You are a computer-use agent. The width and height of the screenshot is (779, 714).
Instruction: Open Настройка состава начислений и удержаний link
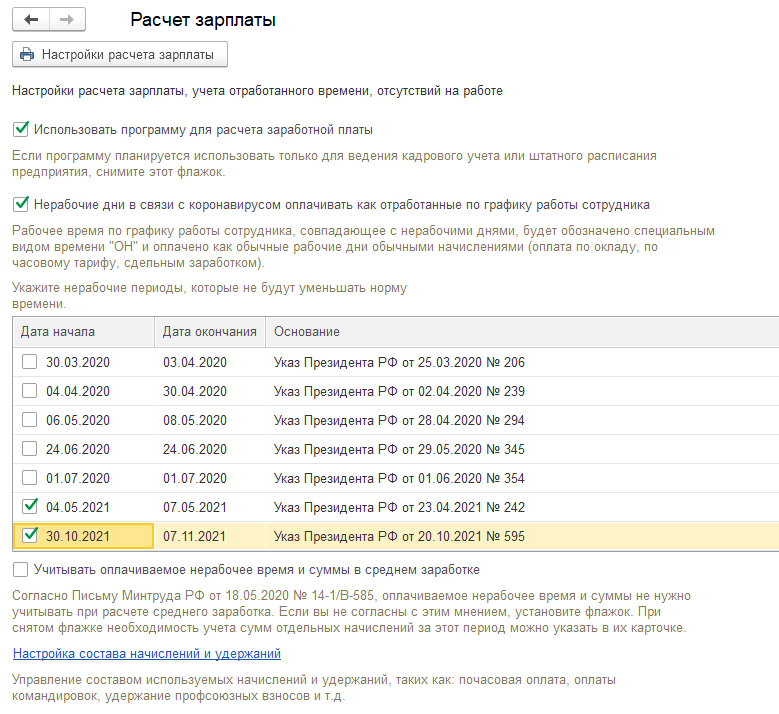click(146, 654)
